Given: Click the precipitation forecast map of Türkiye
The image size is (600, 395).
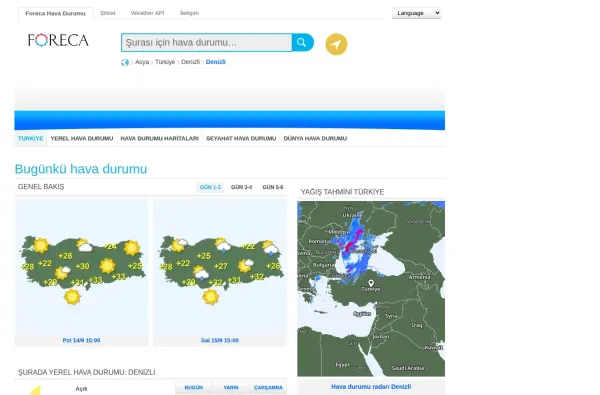Looking at the screenshot, I should point(371,289).
